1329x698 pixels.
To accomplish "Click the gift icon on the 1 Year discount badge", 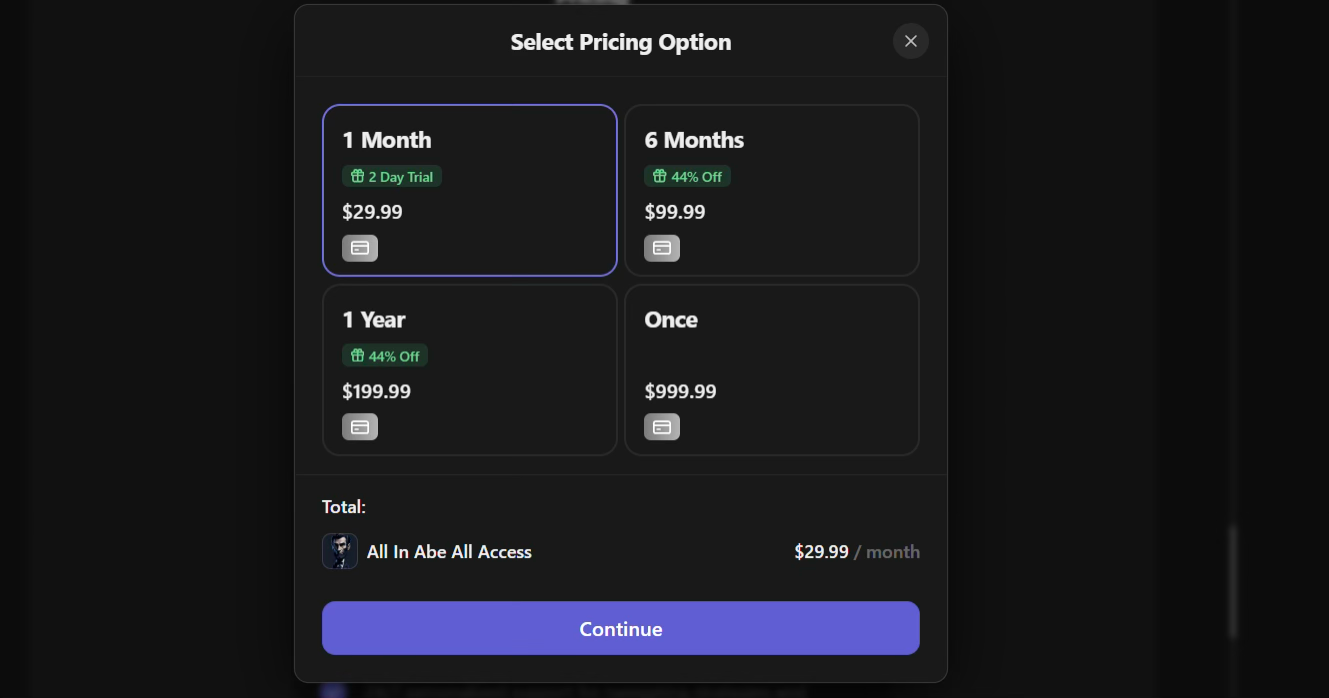I will pyautogui.click(x=357, y=355).
